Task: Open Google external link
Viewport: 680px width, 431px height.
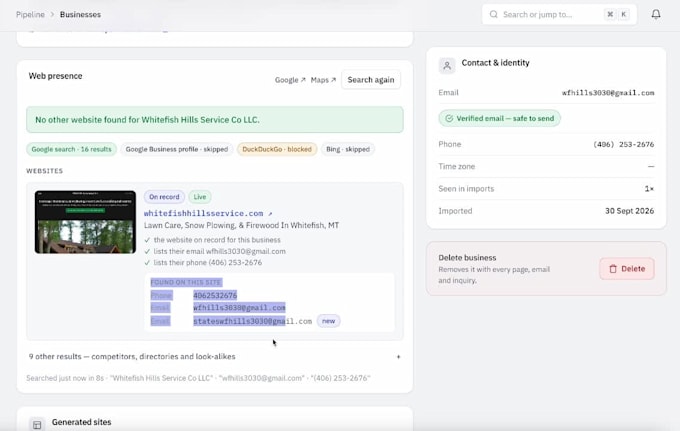Action: click(290, 80)
